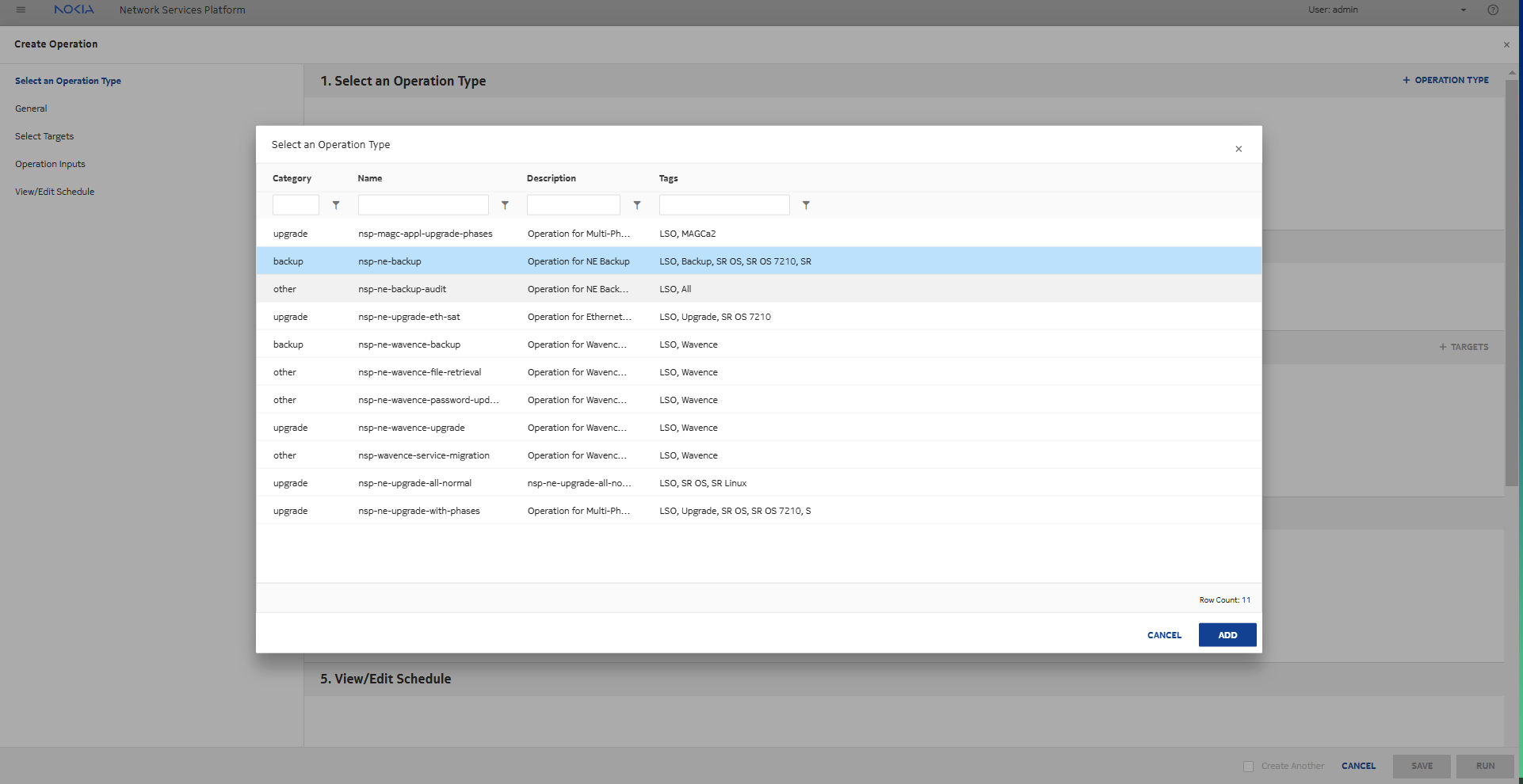1523x784 pixels.
Task: Select the nsp-ne-upgrade-with-phases row
Action: [x=418, y=511]
